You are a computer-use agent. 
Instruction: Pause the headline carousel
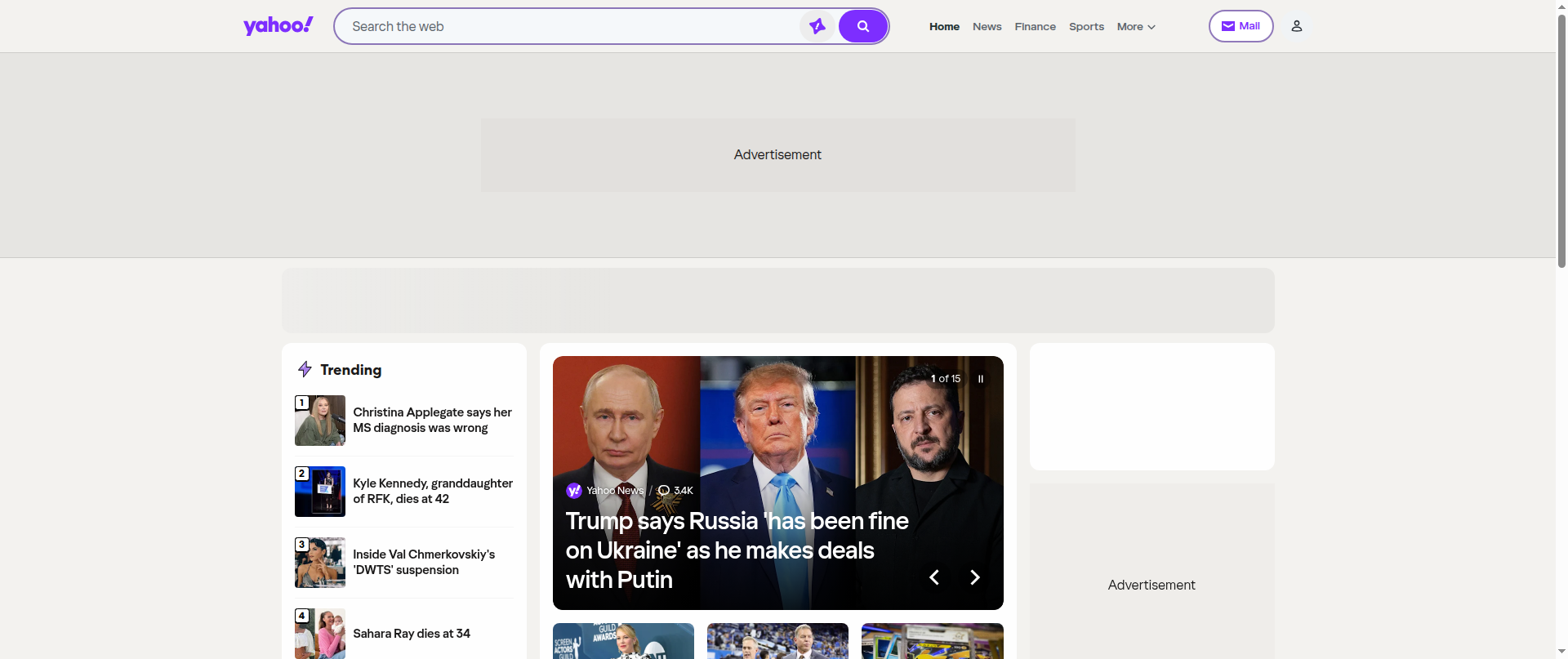[x=980, y=379]
